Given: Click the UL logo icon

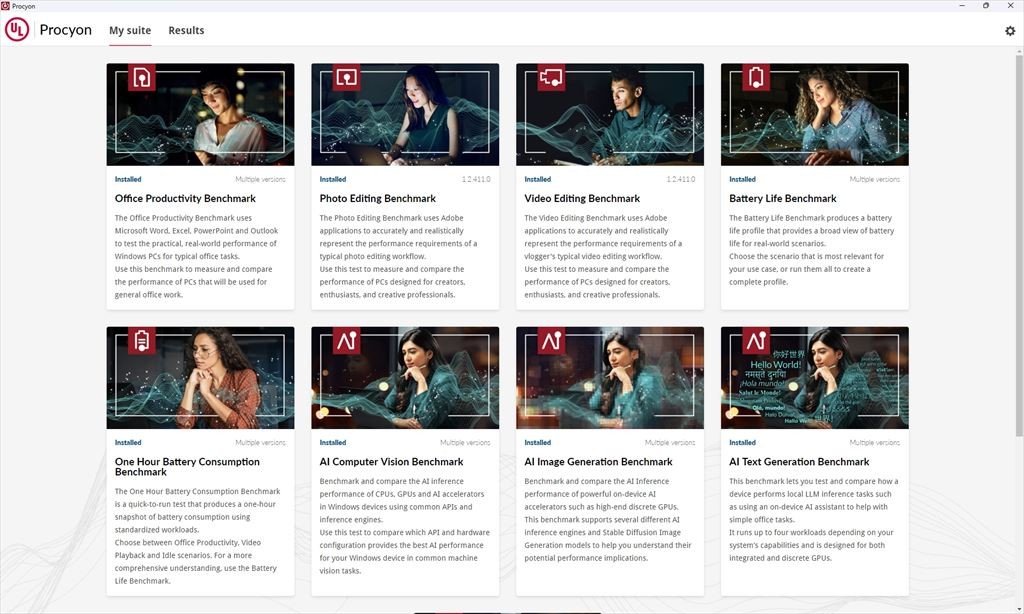Looking at the screenshot, I should pos(17,29).
